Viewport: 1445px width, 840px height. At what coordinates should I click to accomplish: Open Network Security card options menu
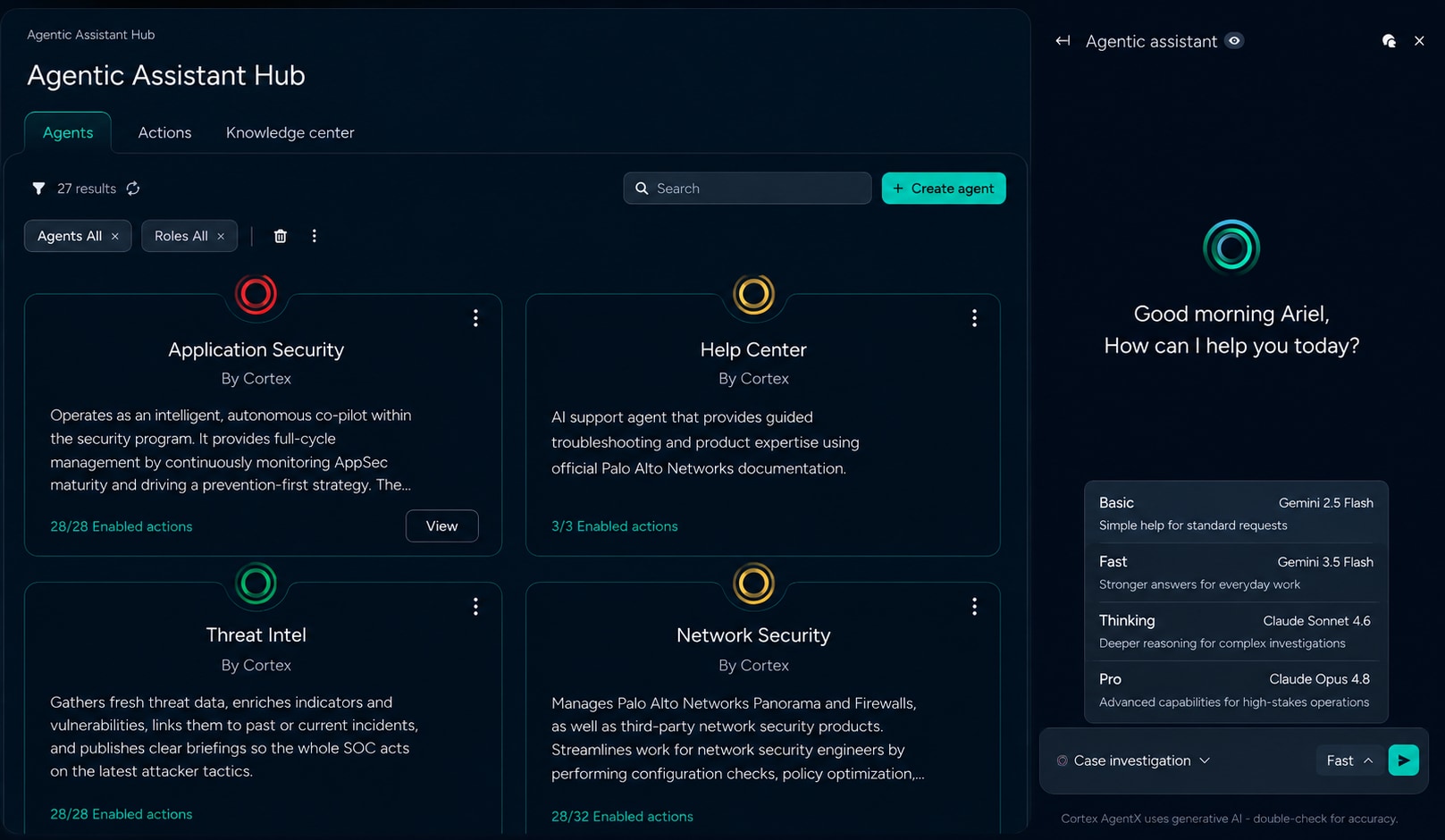point(974,607)
